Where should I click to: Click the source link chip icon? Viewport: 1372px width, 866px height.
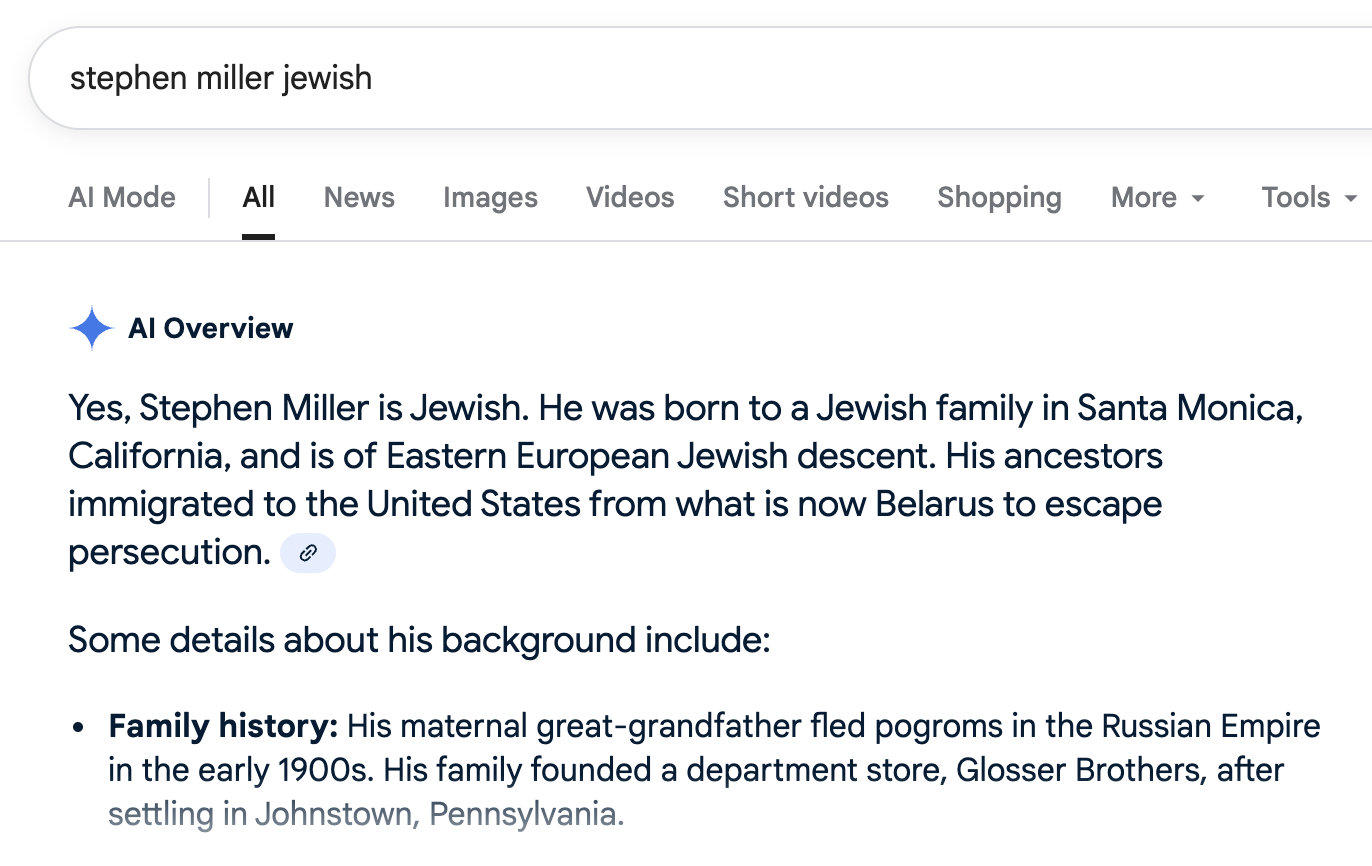pyautogui.click(x=308, y=553)
